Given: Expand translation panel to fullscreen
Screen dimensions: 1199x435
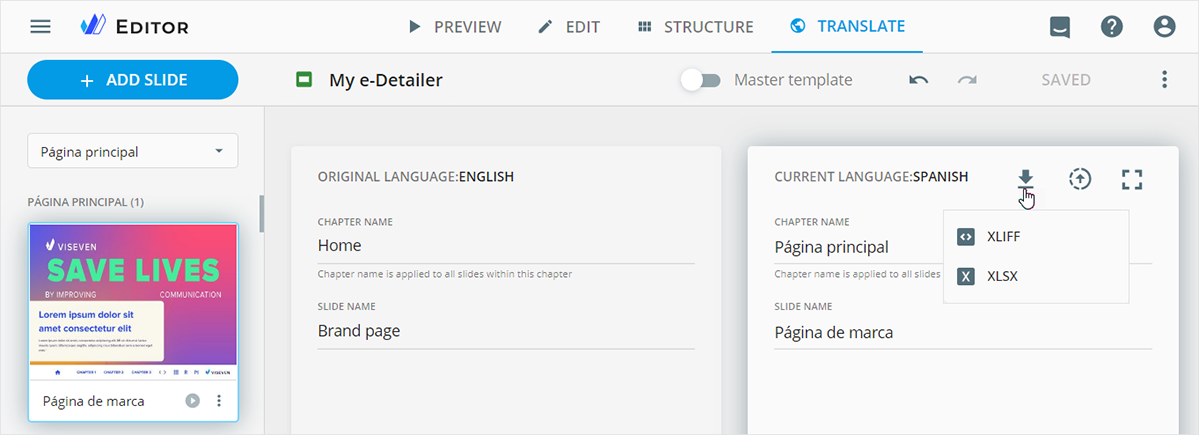Looking at the screenshot, I should coord(1132,179).
